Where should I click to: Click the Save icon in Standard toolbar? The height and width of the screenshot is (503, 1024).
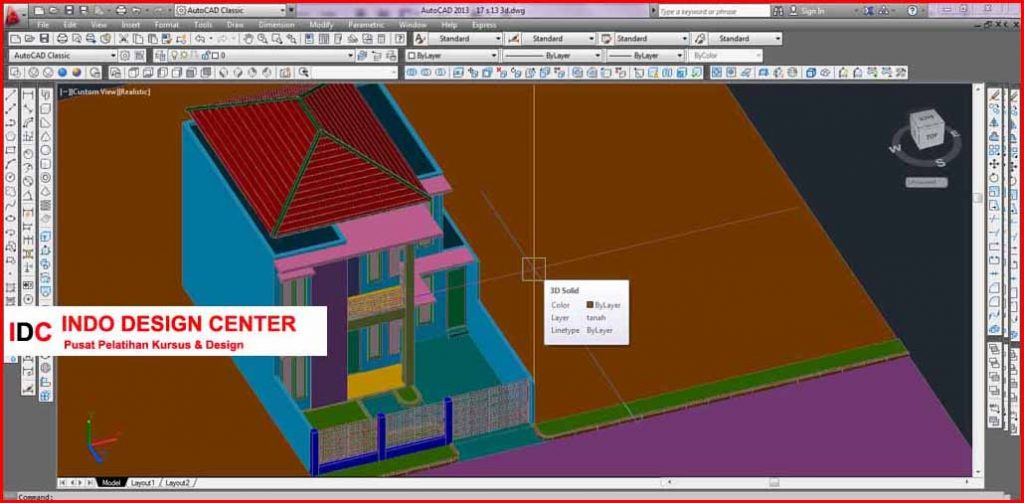coord(45,39)
